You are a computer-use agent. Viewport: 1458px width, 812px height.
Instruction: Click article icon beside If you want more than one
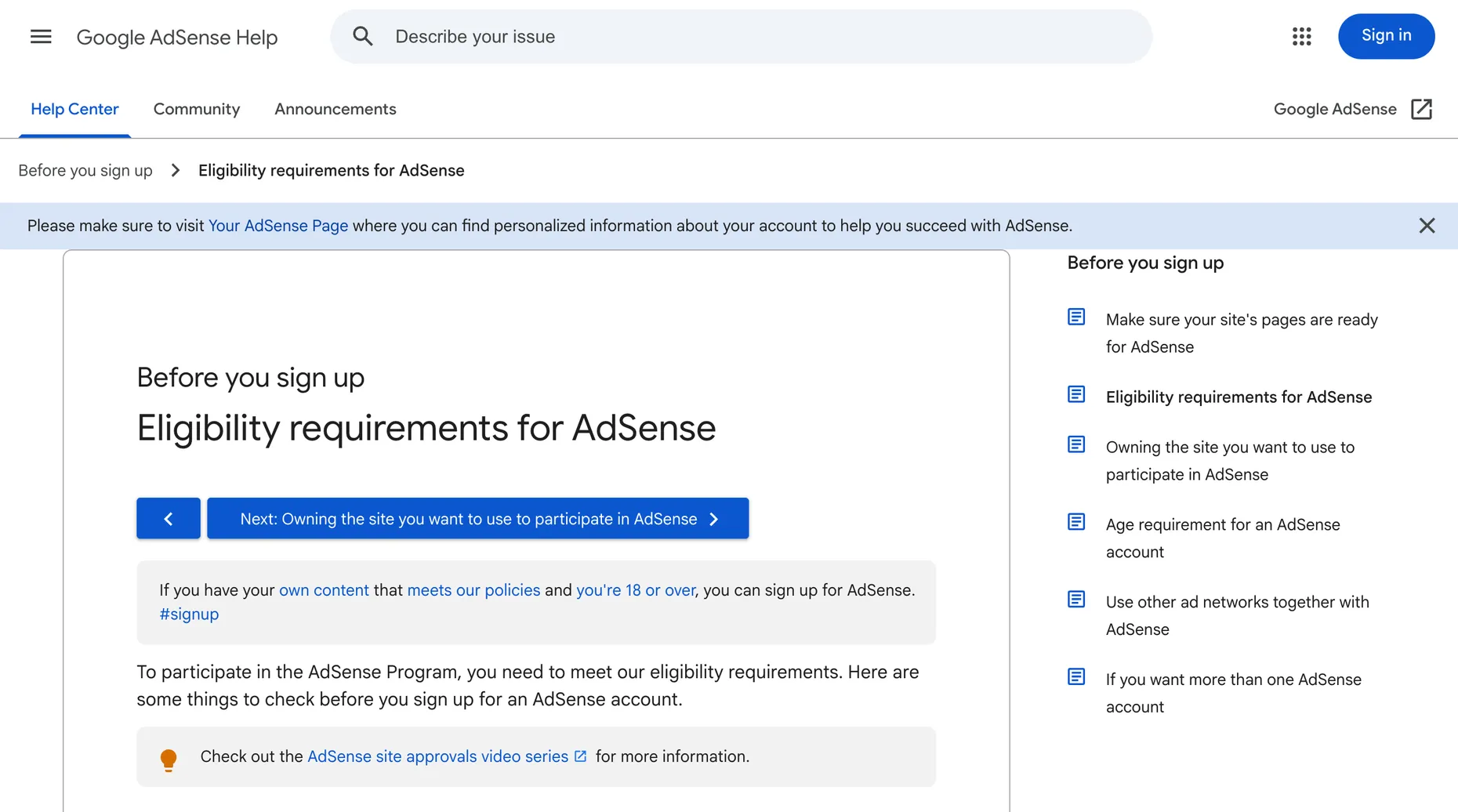click(x=1076, y=676)
